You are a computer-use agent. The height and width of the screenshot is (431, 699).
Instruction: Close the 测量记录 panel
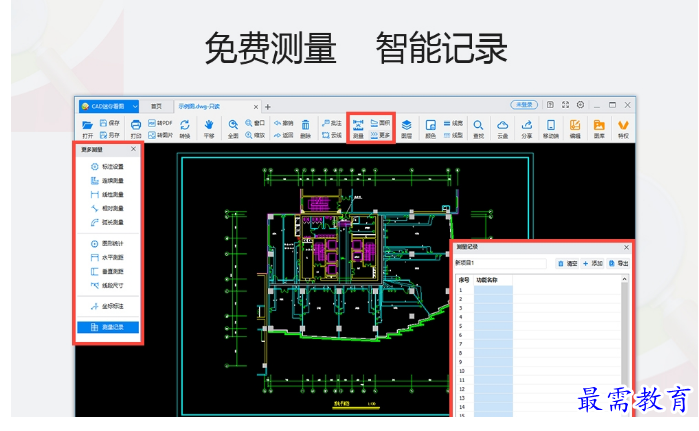[x=626, y=247]
